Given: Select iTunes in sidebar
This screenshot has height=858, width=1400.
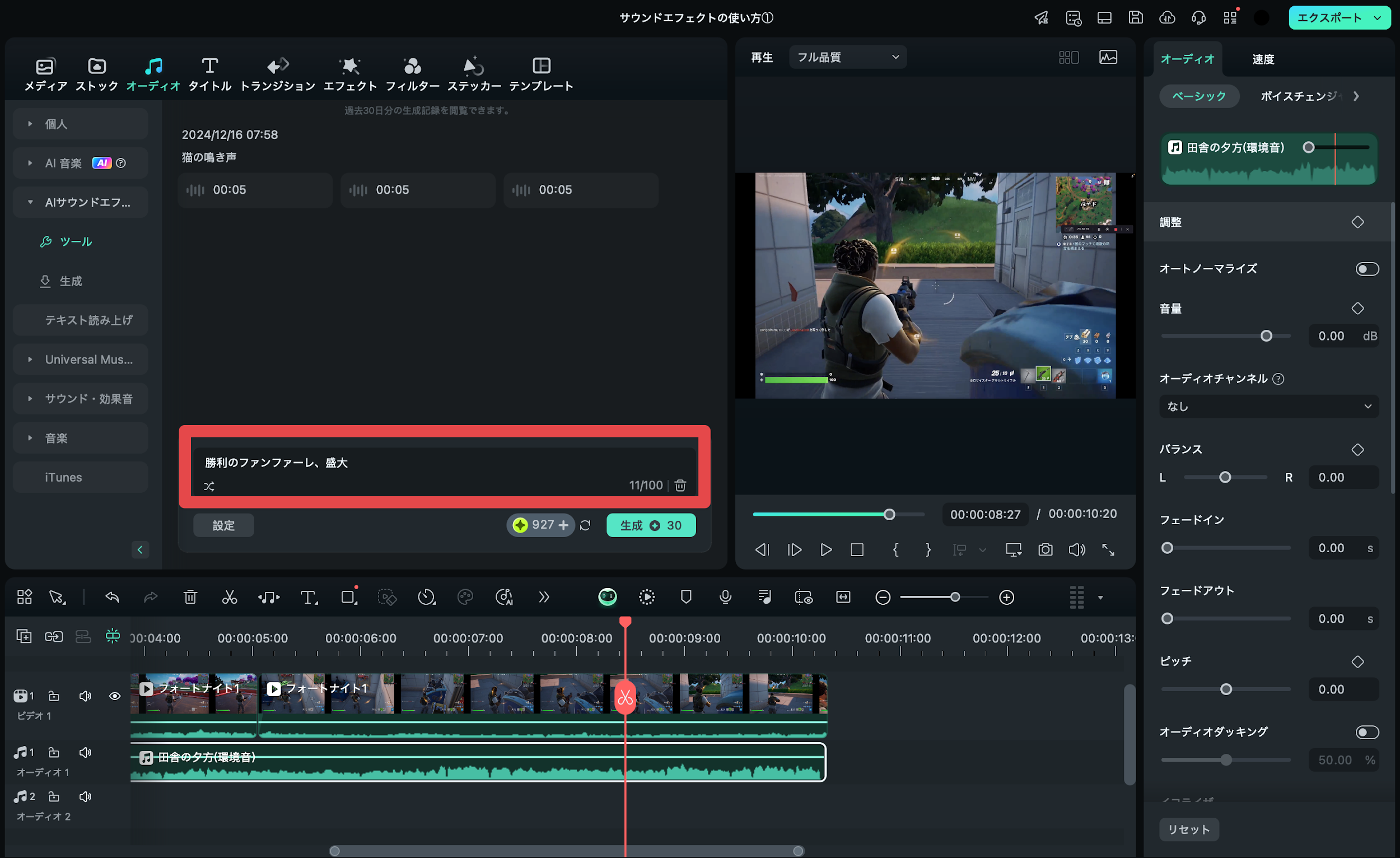Looking at the screenshot, I should [x=80, y=477].
